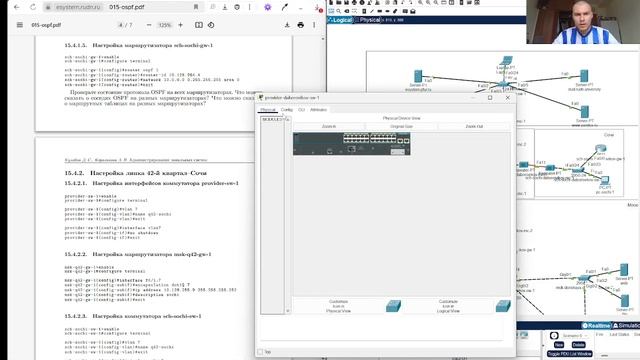Click the Laptop-PT device in topology
Screen dimensions: 640x360
pyautogui.click(x=507, y=61)
